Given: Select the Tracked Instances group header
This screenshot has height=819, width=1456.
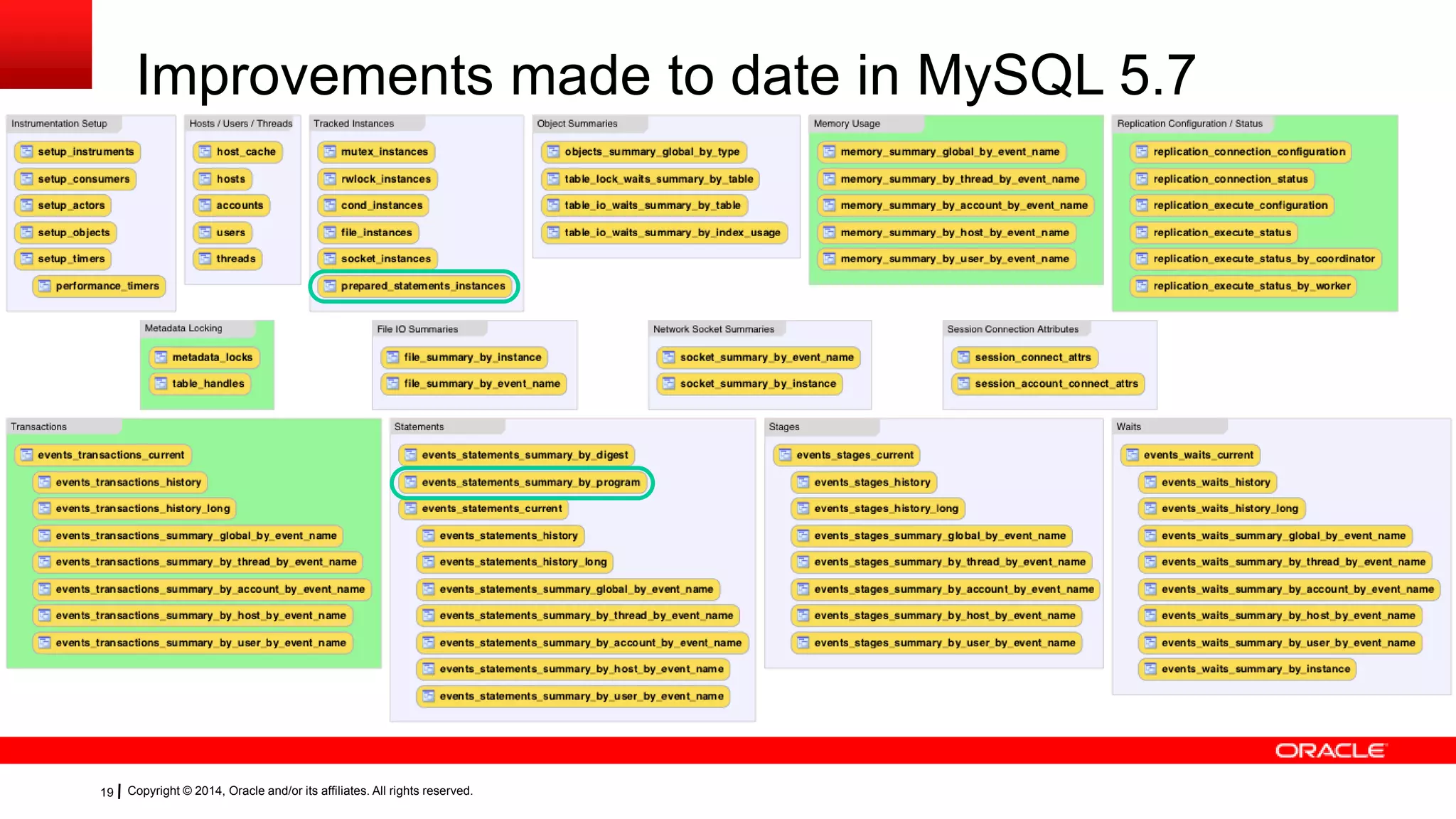Looking at the screenshot, I should click(x=353, y=124).
